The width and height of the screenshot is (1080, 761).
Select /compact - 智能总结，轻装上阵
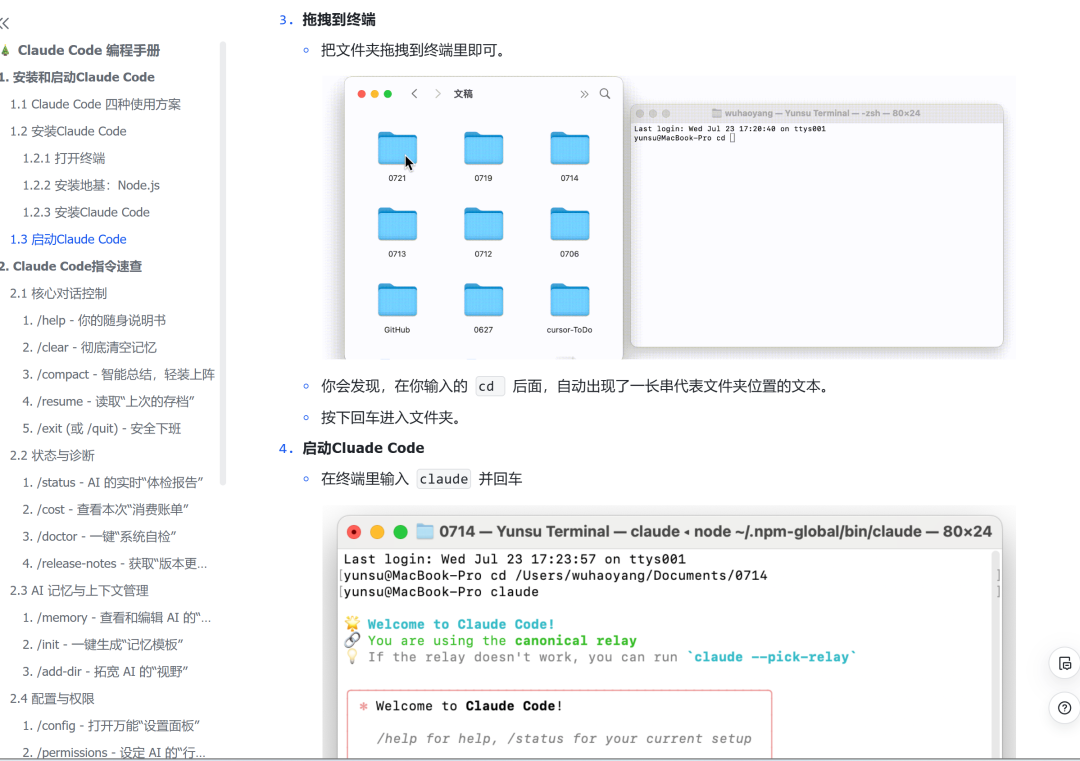118,375
